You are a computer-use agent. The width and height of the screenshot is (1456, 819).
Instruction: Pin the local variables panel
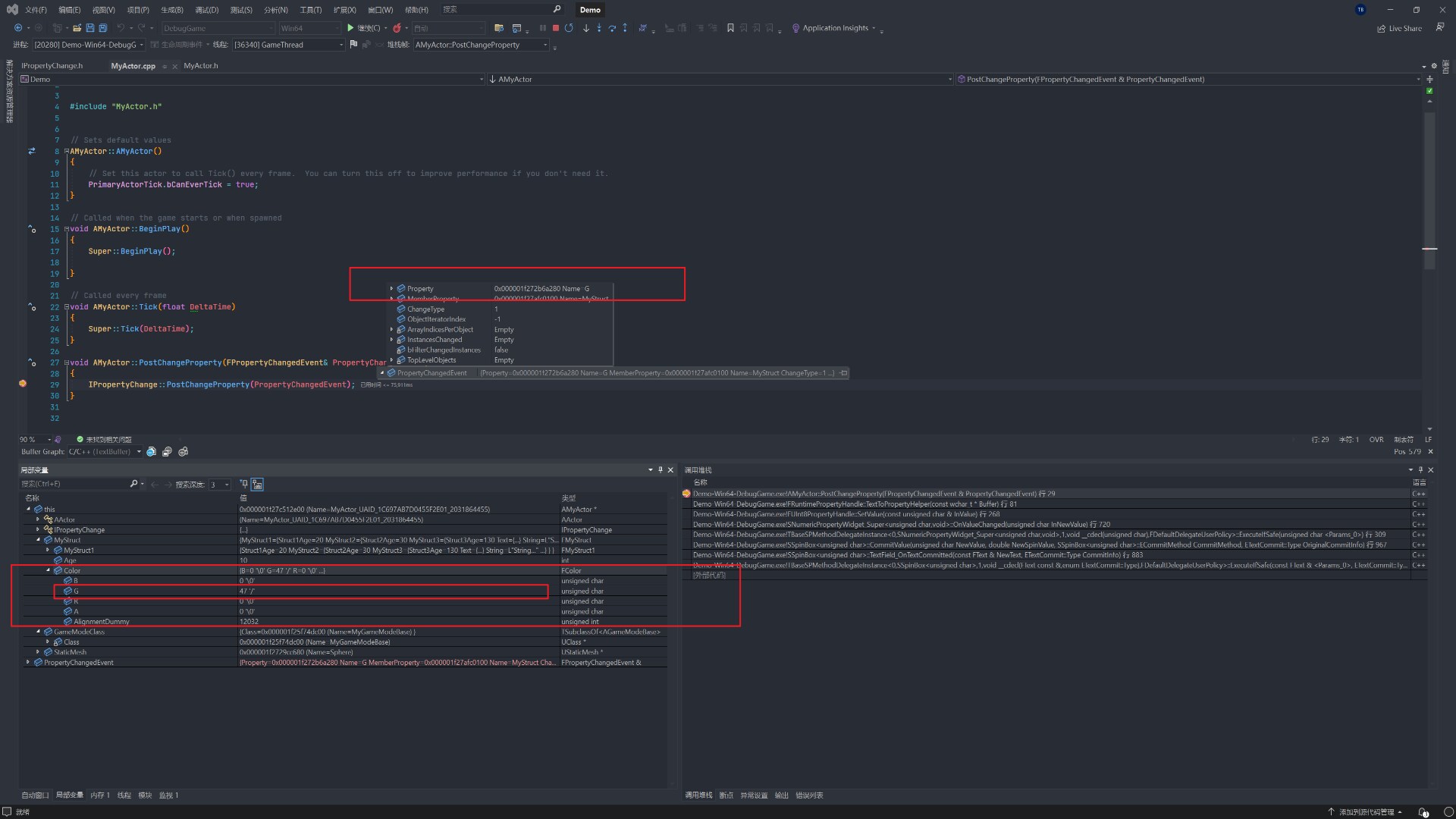tap(660, 470)
